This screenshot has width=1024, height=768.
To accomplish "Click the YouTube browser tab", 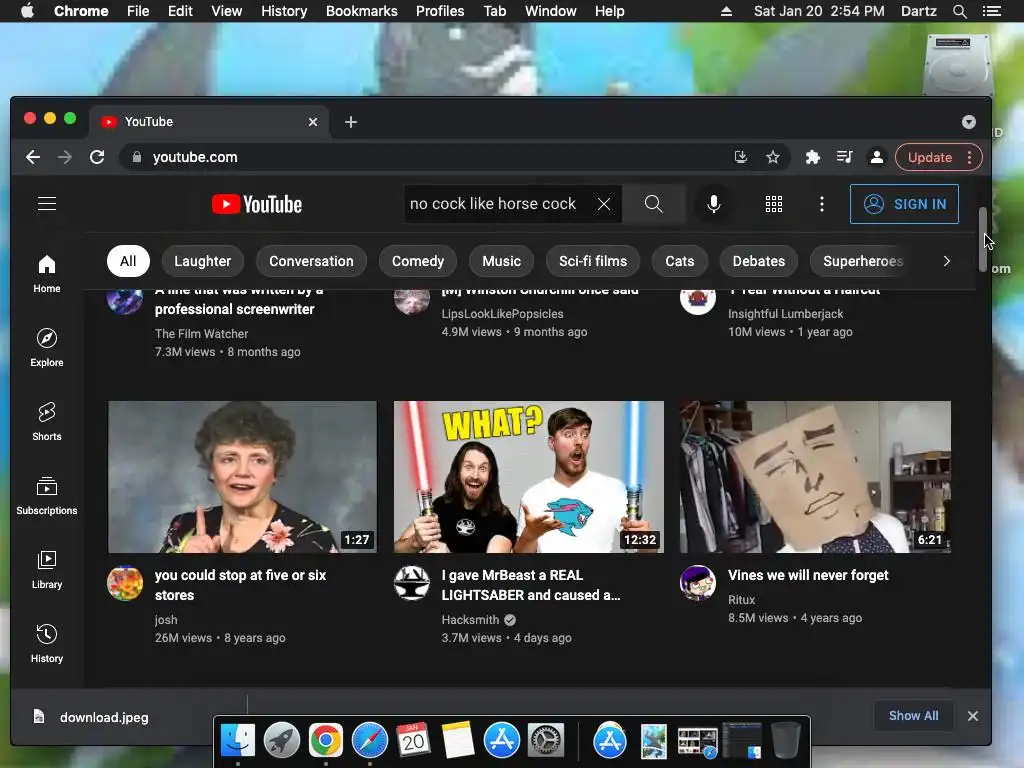I will pos(209,122).
